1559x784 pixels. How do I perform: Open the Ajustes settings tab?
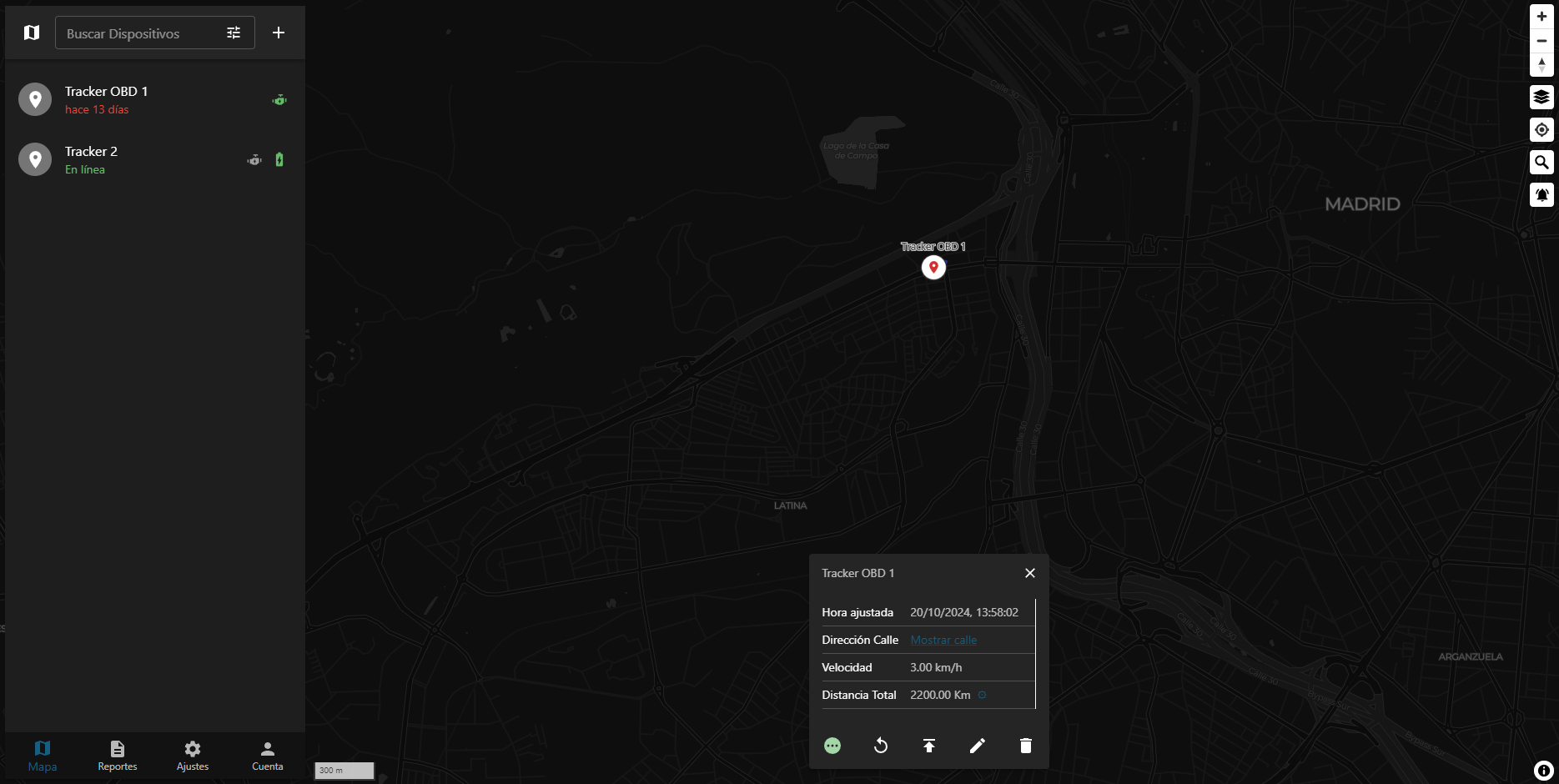(192, 755)
